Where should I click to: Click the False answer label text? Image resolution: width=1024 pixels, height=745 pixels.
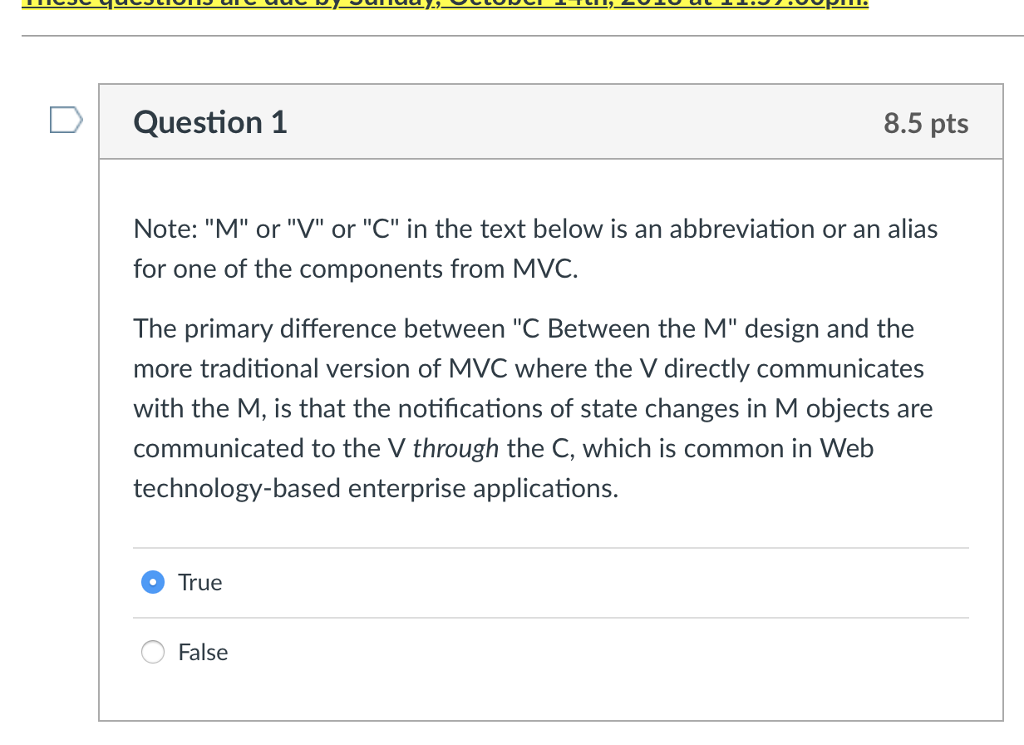click(x=203, y=651)
